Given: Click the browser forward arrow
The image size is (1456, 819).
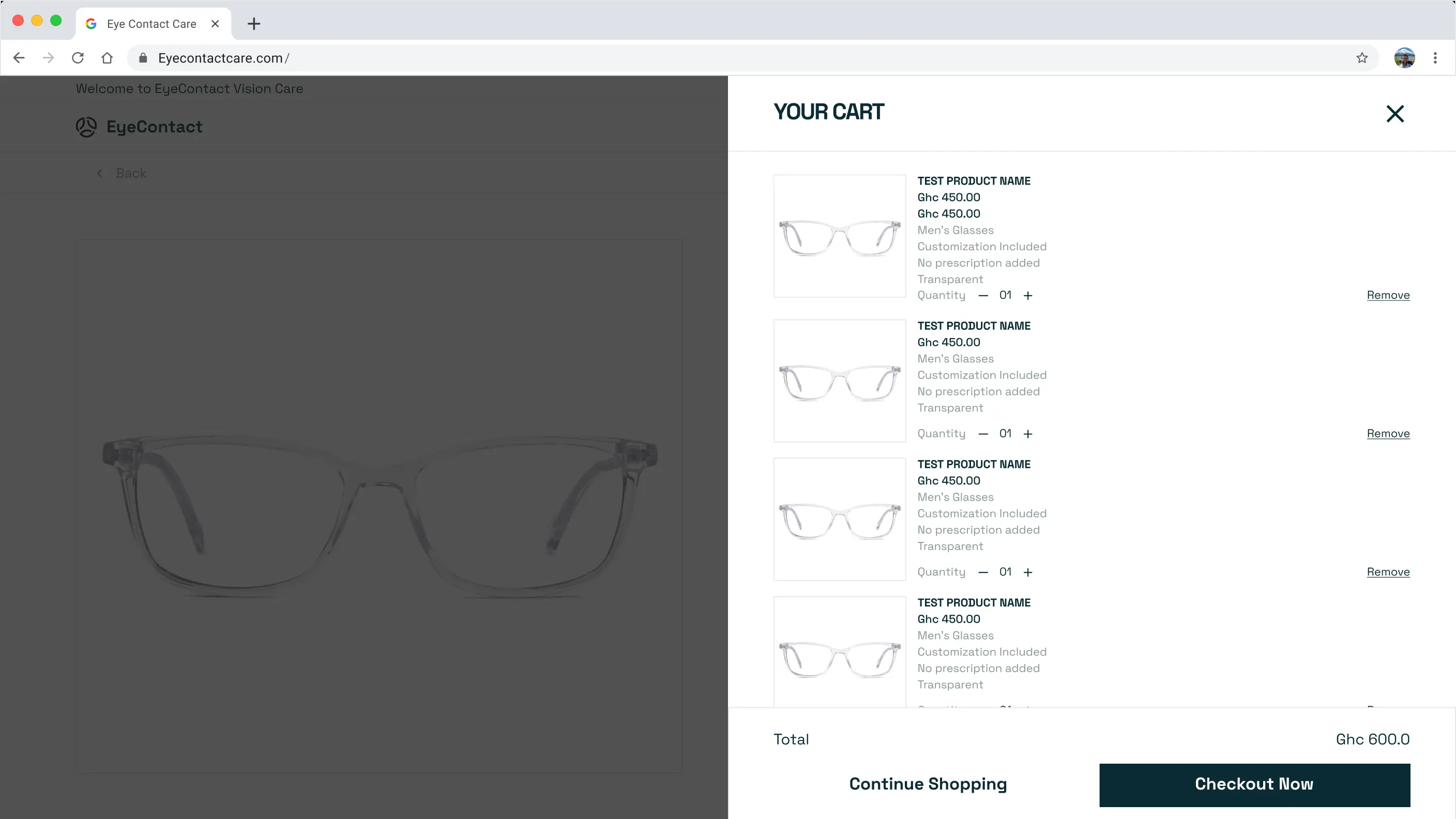Looking at the screenshot, I should click(49, 58).
